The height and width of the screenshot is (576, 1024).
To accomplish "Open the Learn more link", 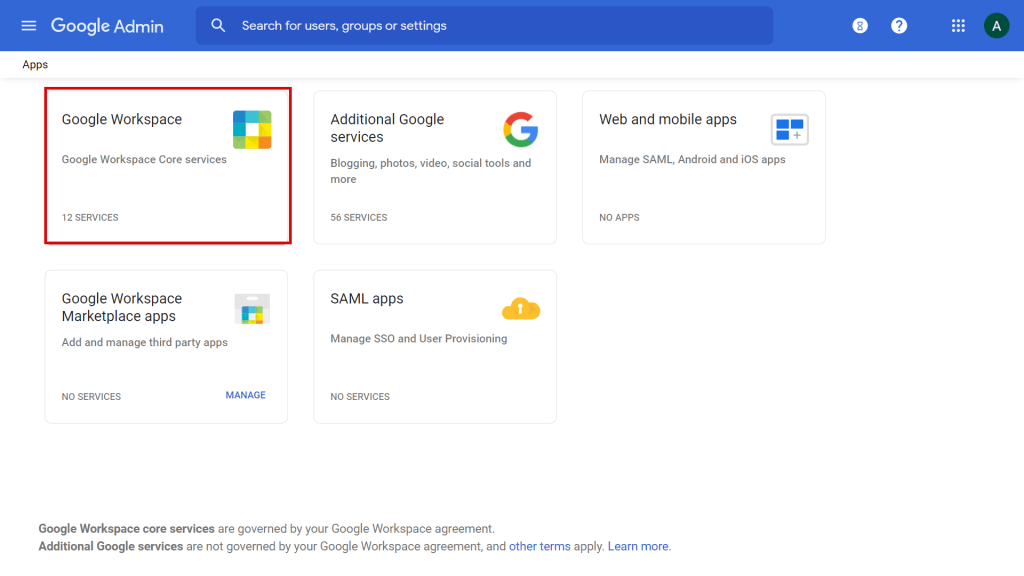I will click(x=638, y=547).
